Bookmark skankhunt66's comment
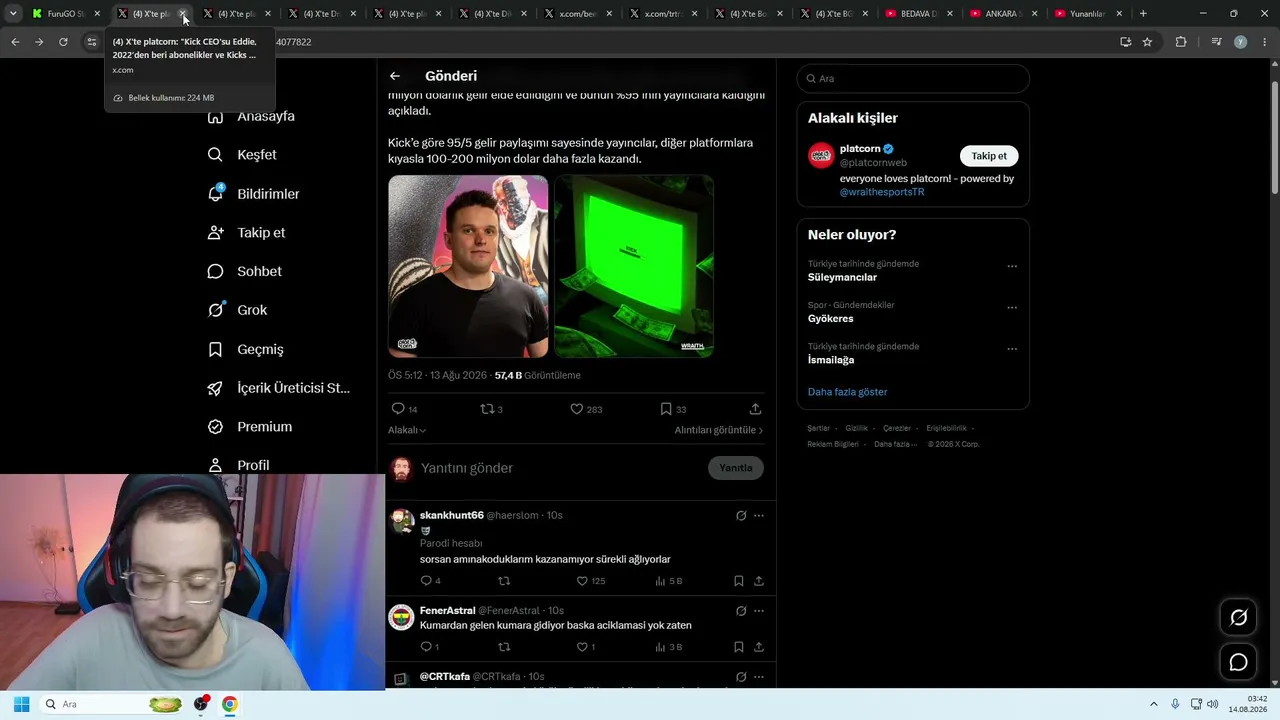The height and width of the screenshot is (720, 1280). click(739, 581)
